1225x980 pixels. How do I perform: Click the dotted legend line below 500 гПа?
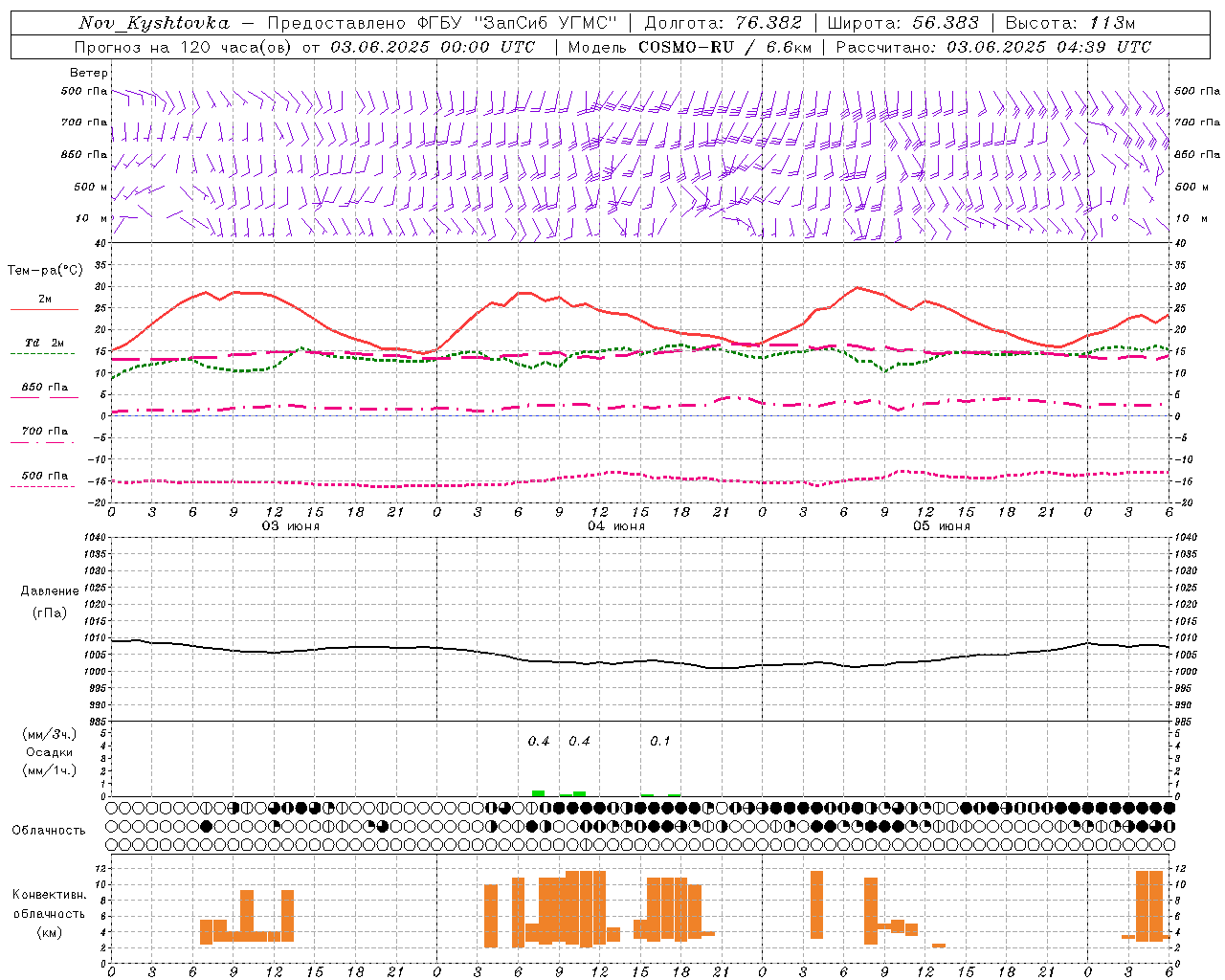(x=42, y=486)
